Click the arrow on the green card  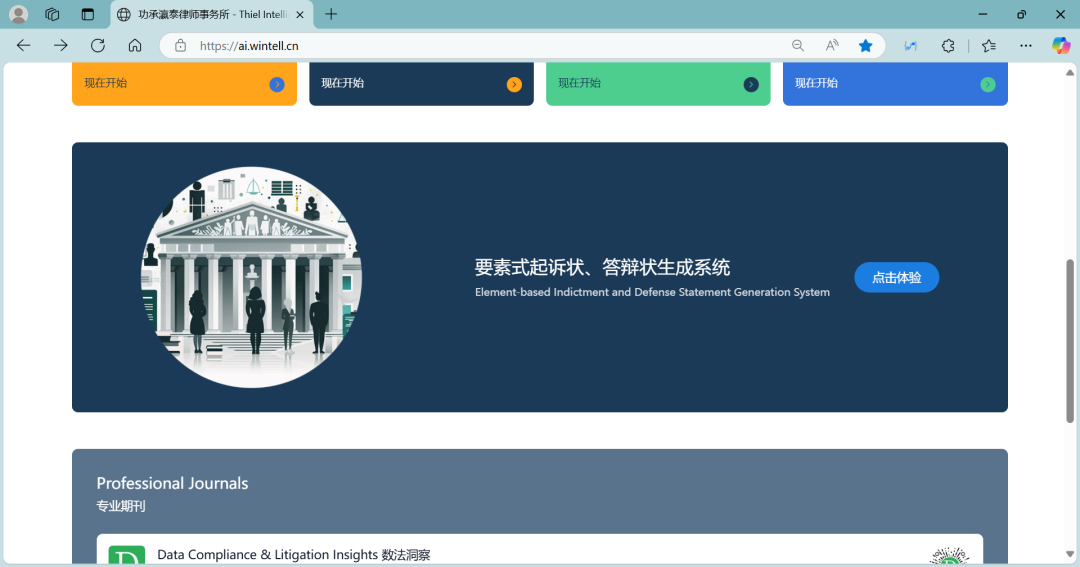[x=751, y=84]
